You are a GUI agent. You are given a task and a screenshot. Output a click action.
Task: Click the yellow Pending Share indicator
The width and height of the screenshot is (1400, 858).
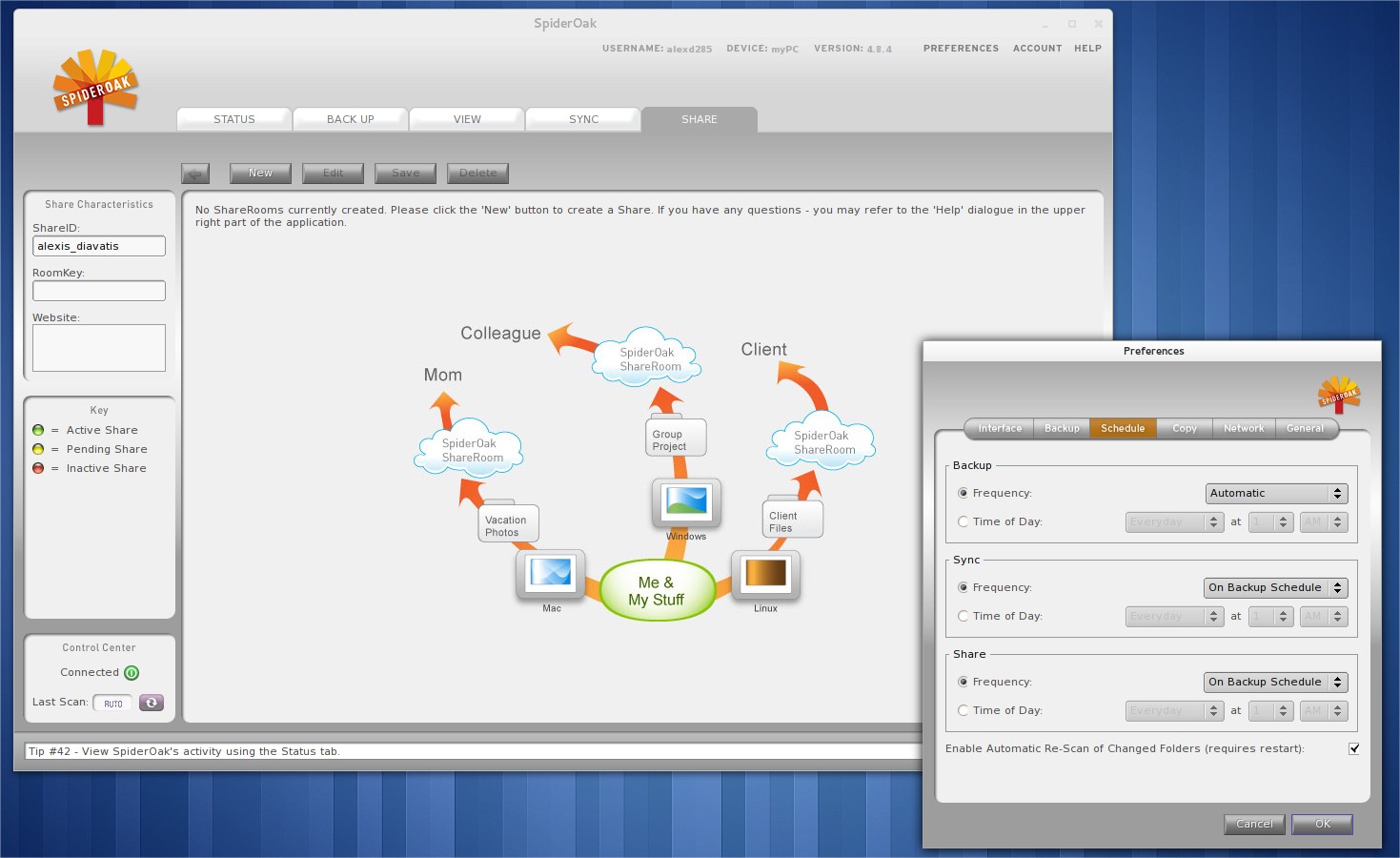coord(38,449)
